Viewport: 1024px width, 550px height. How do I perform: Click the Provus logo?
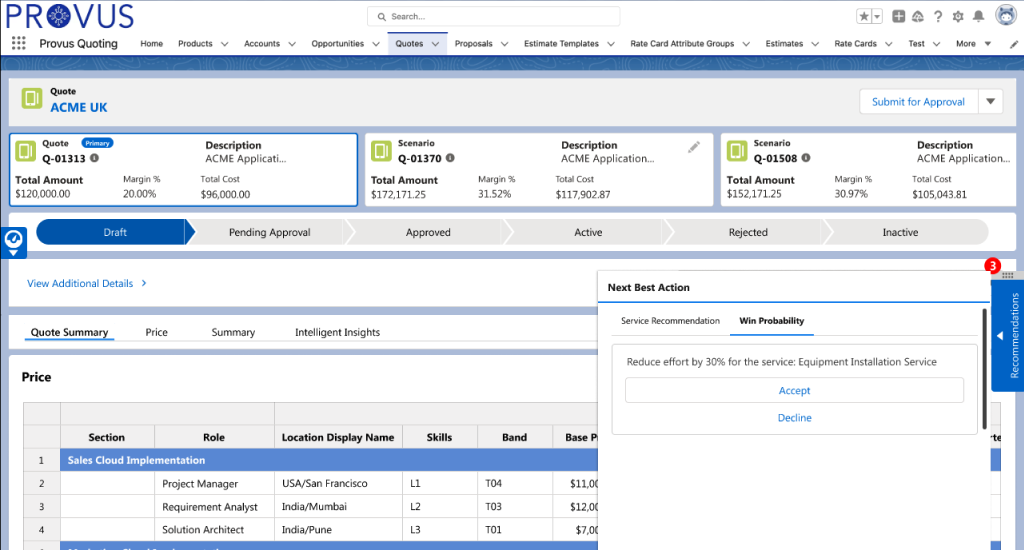70,16
